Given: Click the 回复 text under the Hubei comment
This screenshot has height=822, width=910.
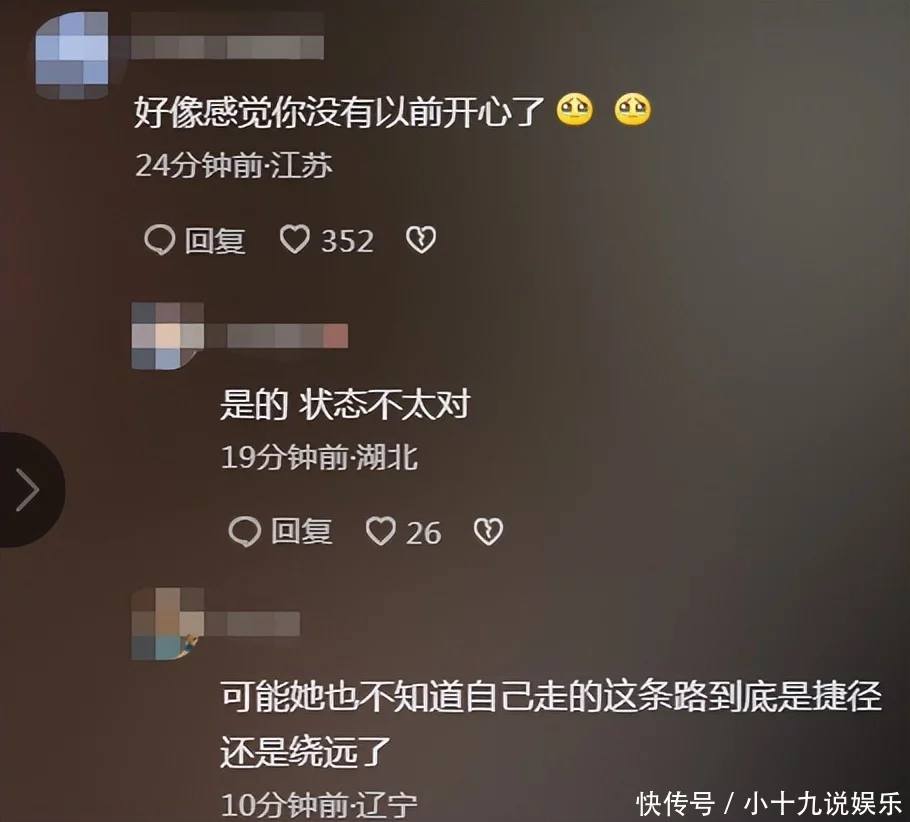Looking at the screenshot, I should point(301,532).
